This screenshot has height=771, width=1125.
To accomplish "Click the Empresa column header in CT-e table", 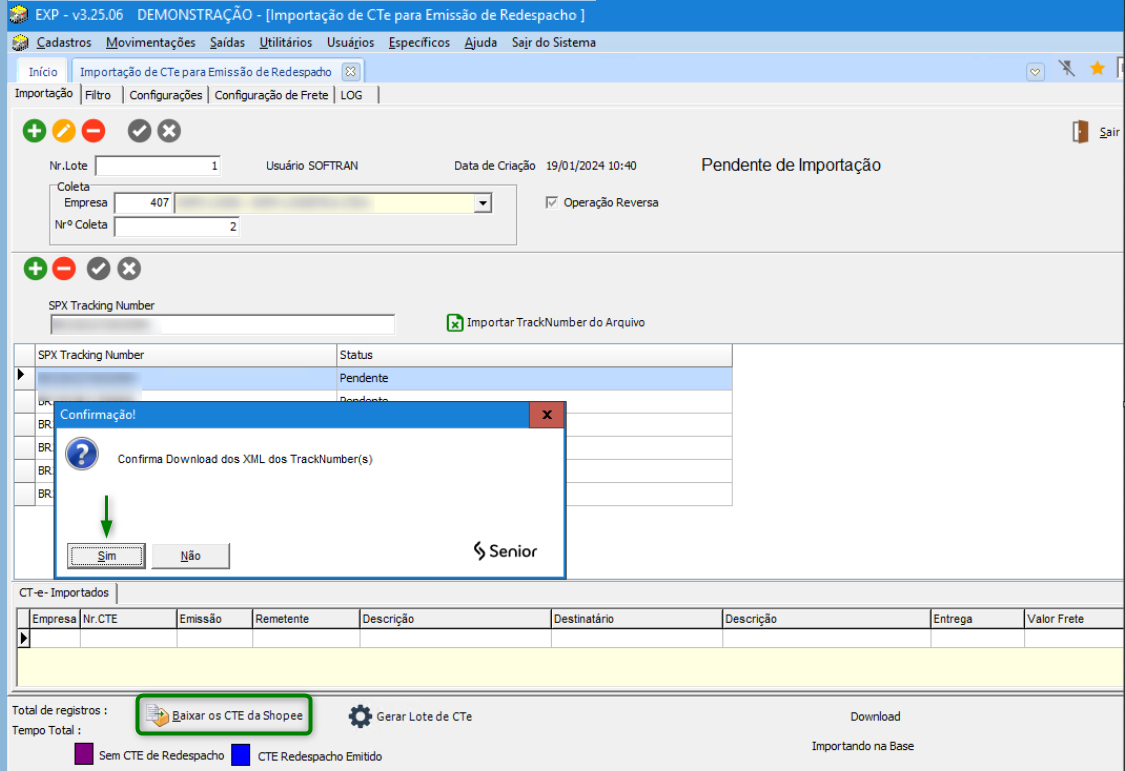I will pyautogui.click(x=55, y=619).
